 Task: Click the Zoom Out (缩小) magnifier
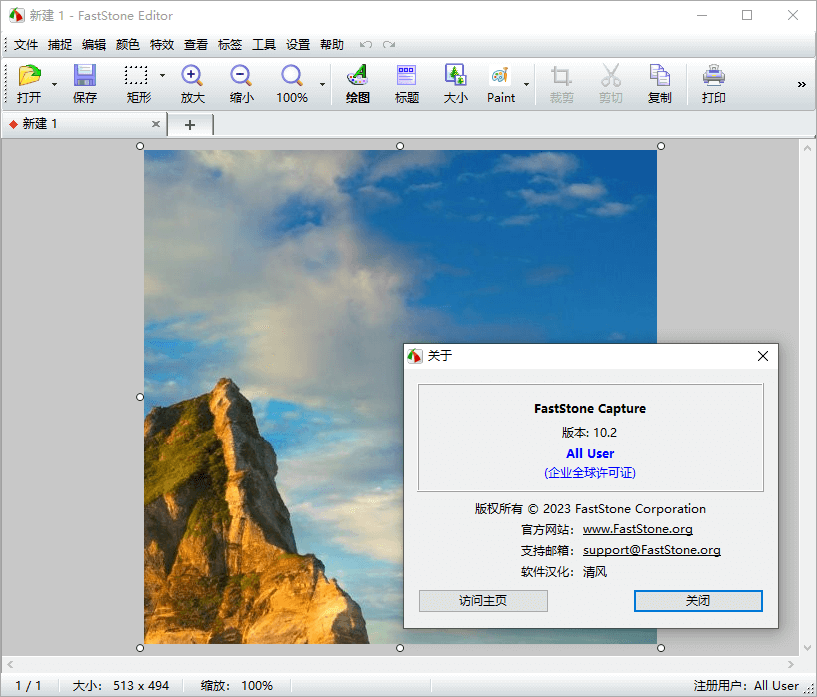(x=241, y=77)
